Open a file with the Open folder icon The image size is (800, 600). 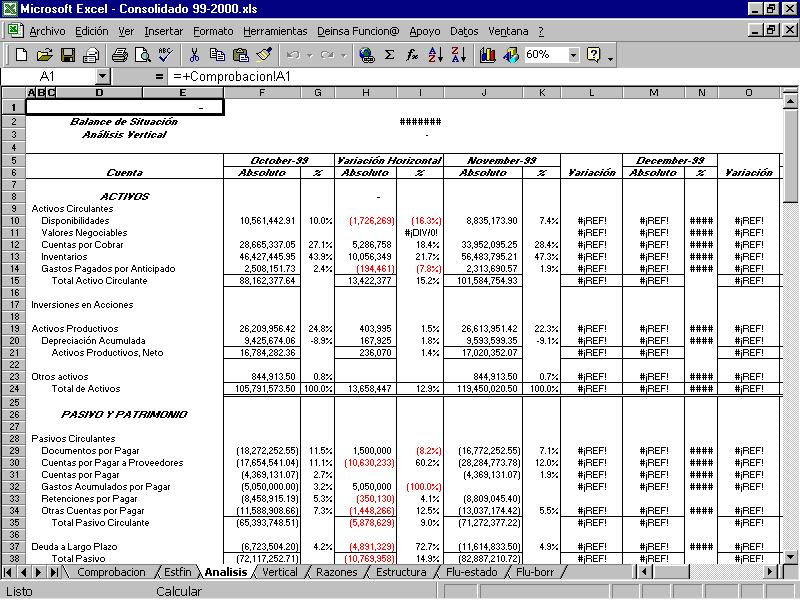click(x=44, y=55)
